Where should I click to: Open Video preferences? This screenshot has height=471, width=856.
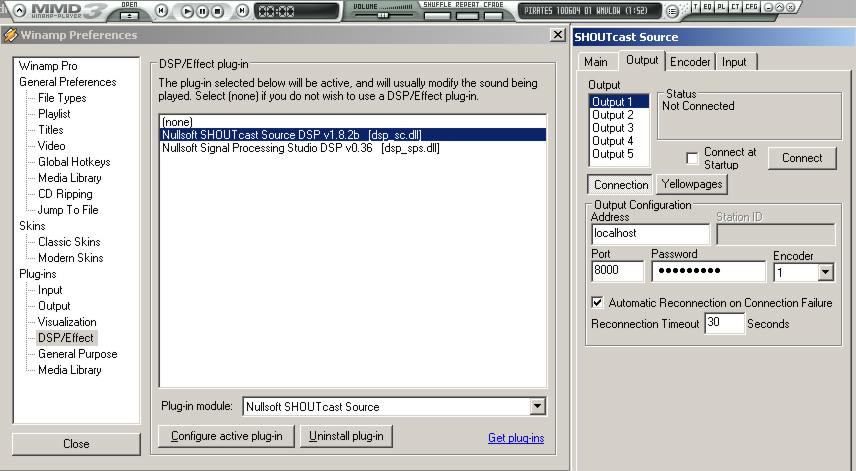pyautogui.click(x=51, y=146)
